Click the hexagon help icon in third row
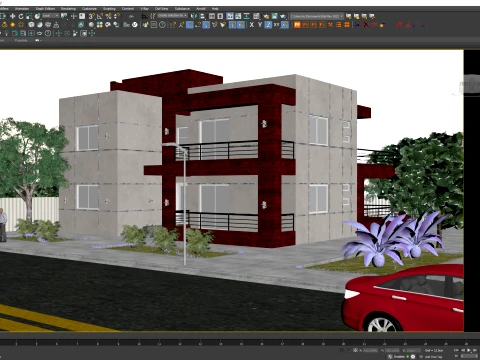 [48, 33]
